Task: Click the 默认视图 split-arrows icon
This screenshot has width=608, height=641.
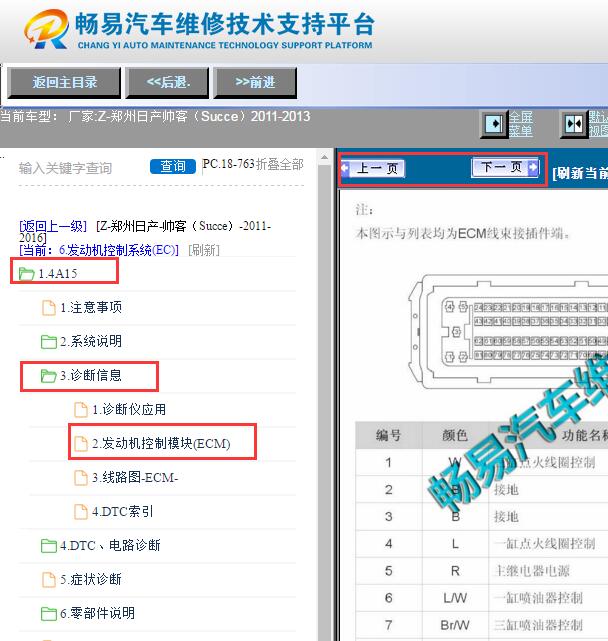Action: (573, 124)
